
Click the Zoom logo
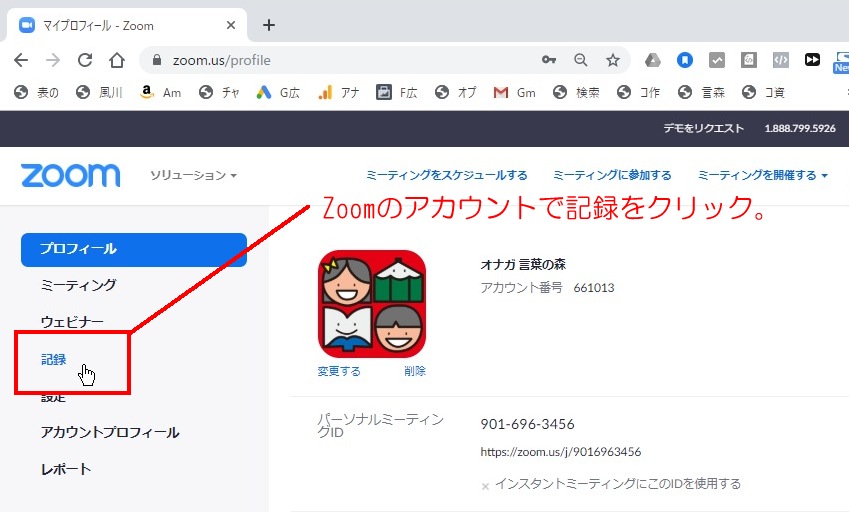point(70,175)
